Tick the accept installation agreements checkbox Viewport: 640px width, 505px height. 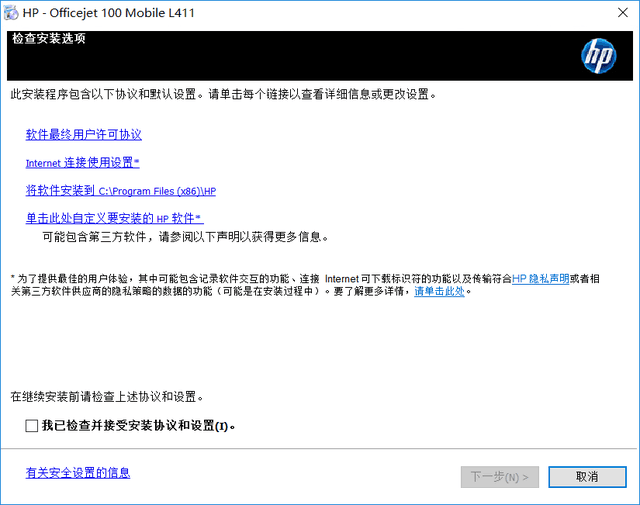tap(31, 426)
